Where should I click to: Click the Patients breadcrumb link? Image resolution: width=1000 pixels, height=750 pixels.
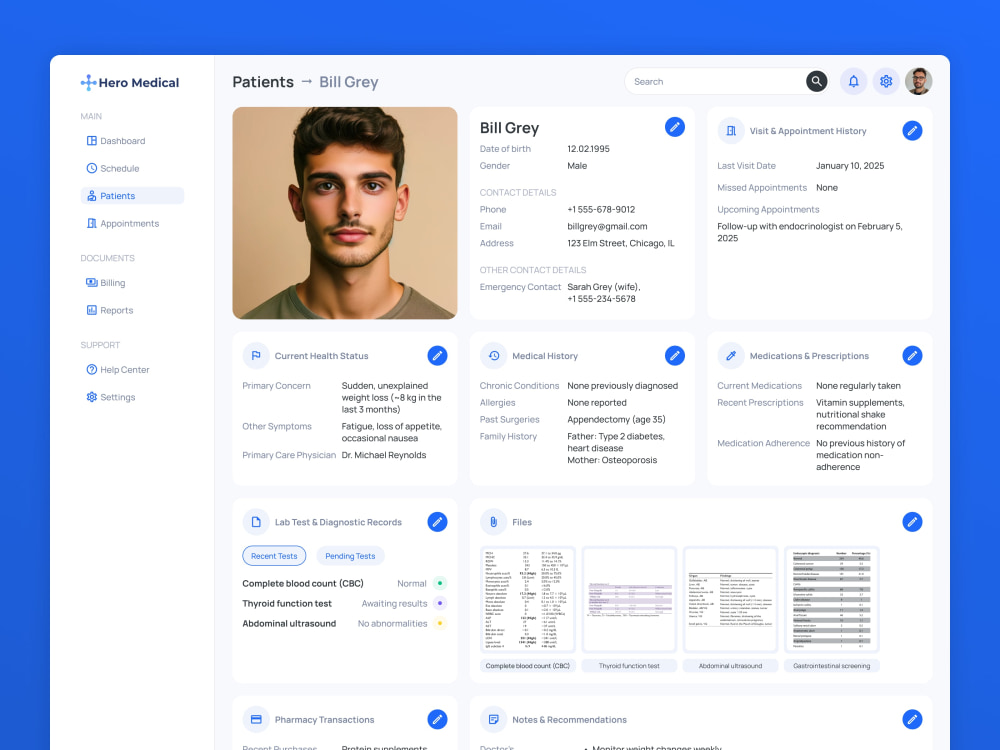(263, 82)
